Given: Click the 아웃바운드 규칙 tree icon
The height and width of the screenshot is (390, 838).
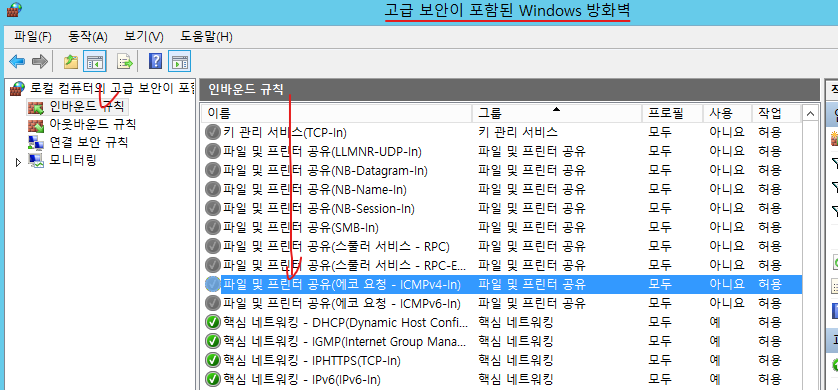Looking at the screenshot, I should tap(36, 125).
